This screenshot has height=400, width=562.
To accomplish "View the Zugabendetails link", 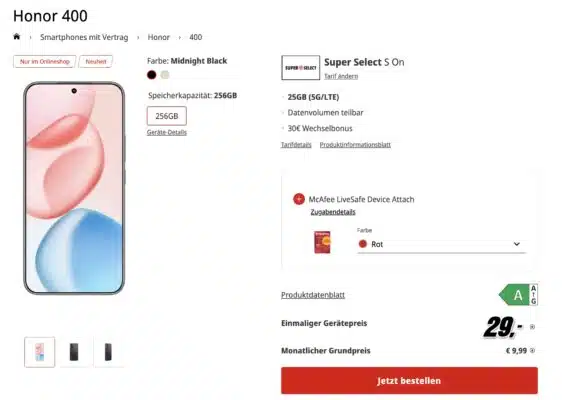I will pyautogui.click(x=333, y=212).
